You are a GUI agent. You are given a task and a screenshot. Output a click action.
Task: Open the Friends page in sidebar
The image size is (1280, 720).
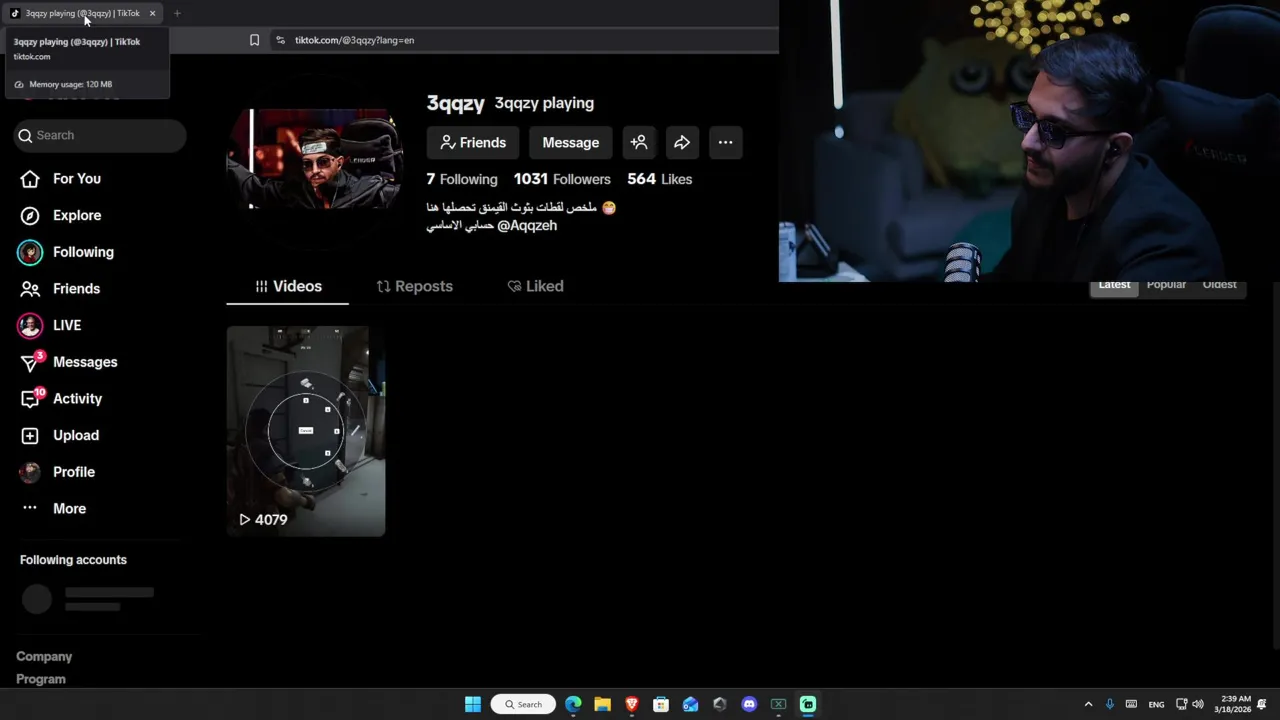(x=61, y=289)
